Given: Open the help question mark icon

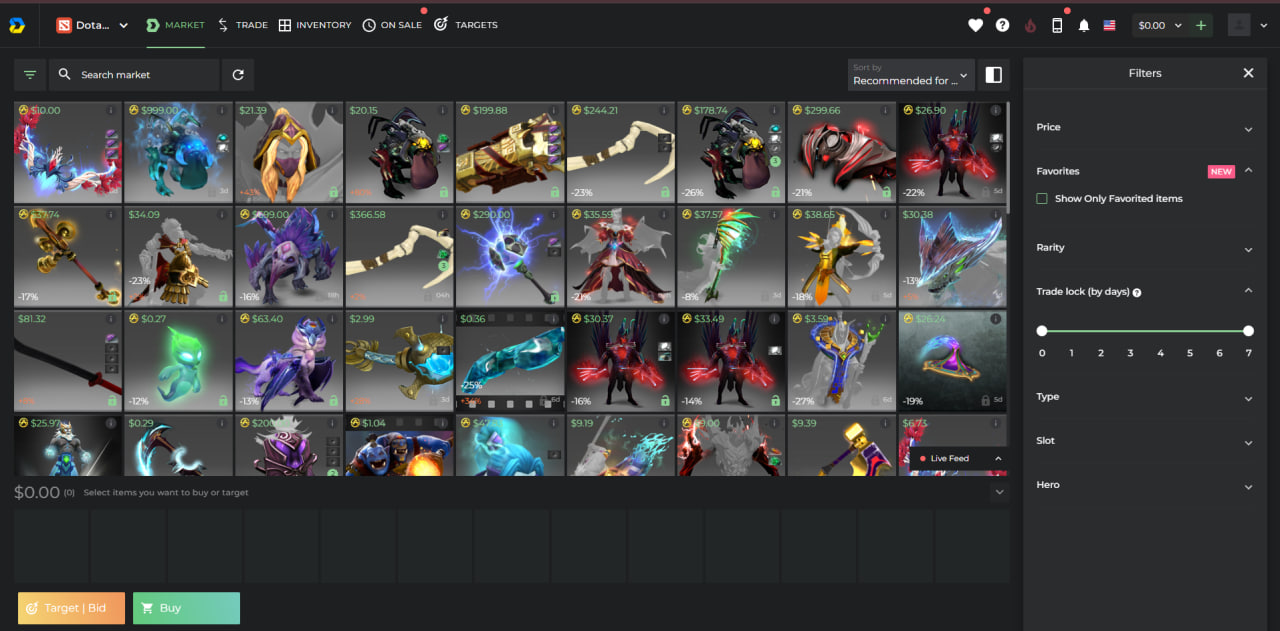Looking at the screenshot, I should pyautogui.click(x=1003, y=25).
